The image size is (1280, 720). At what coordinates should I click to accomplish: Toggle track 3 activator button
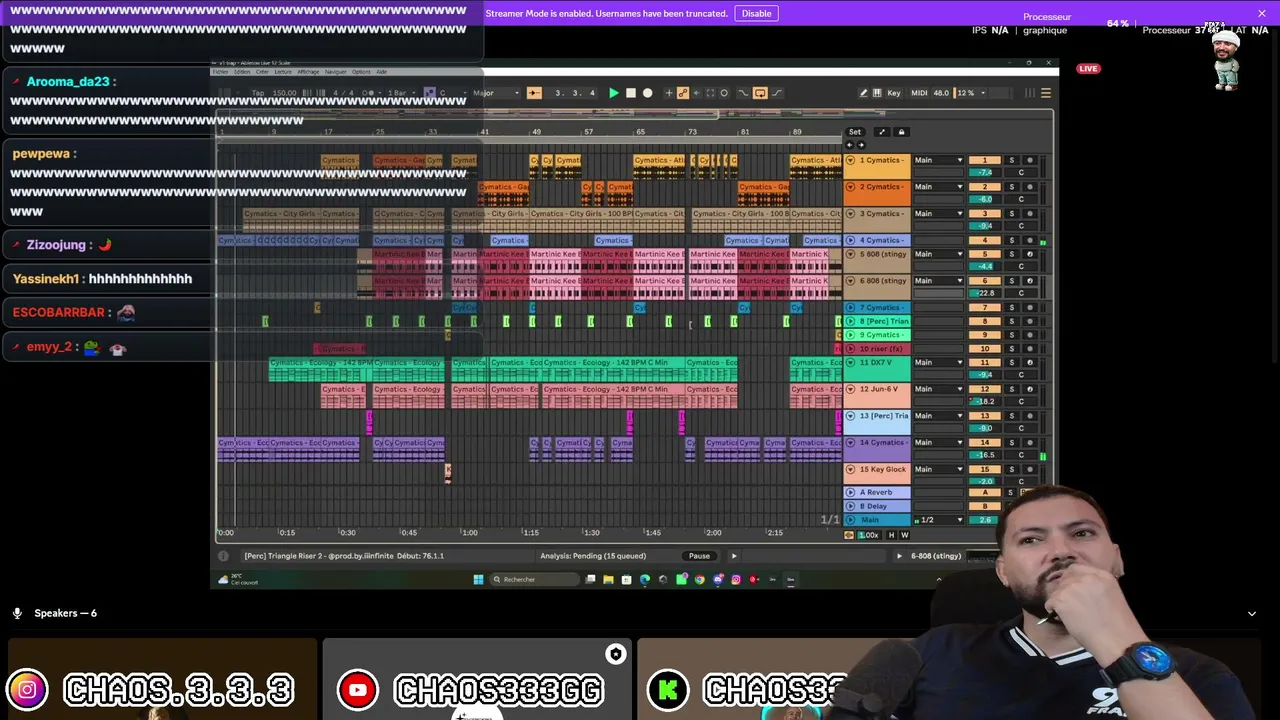click(985, 214)
